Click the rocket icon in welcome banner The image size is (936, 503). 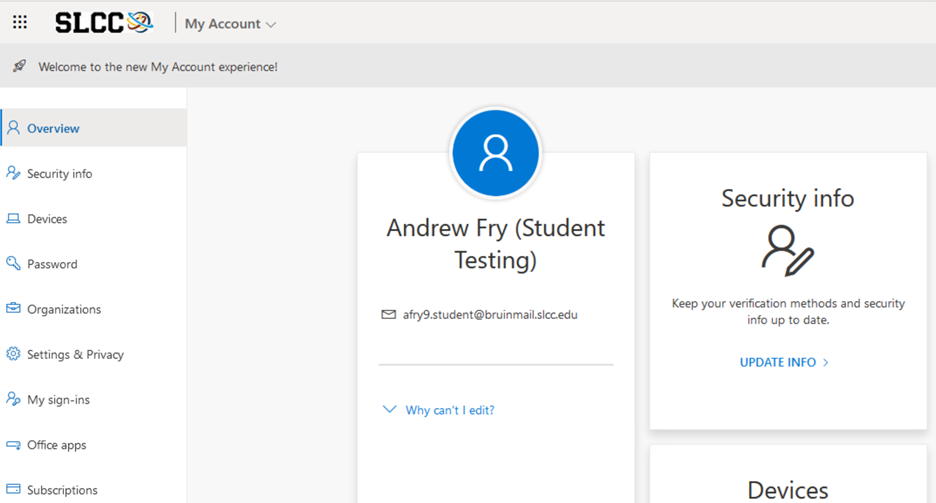[x=20, y=66]
